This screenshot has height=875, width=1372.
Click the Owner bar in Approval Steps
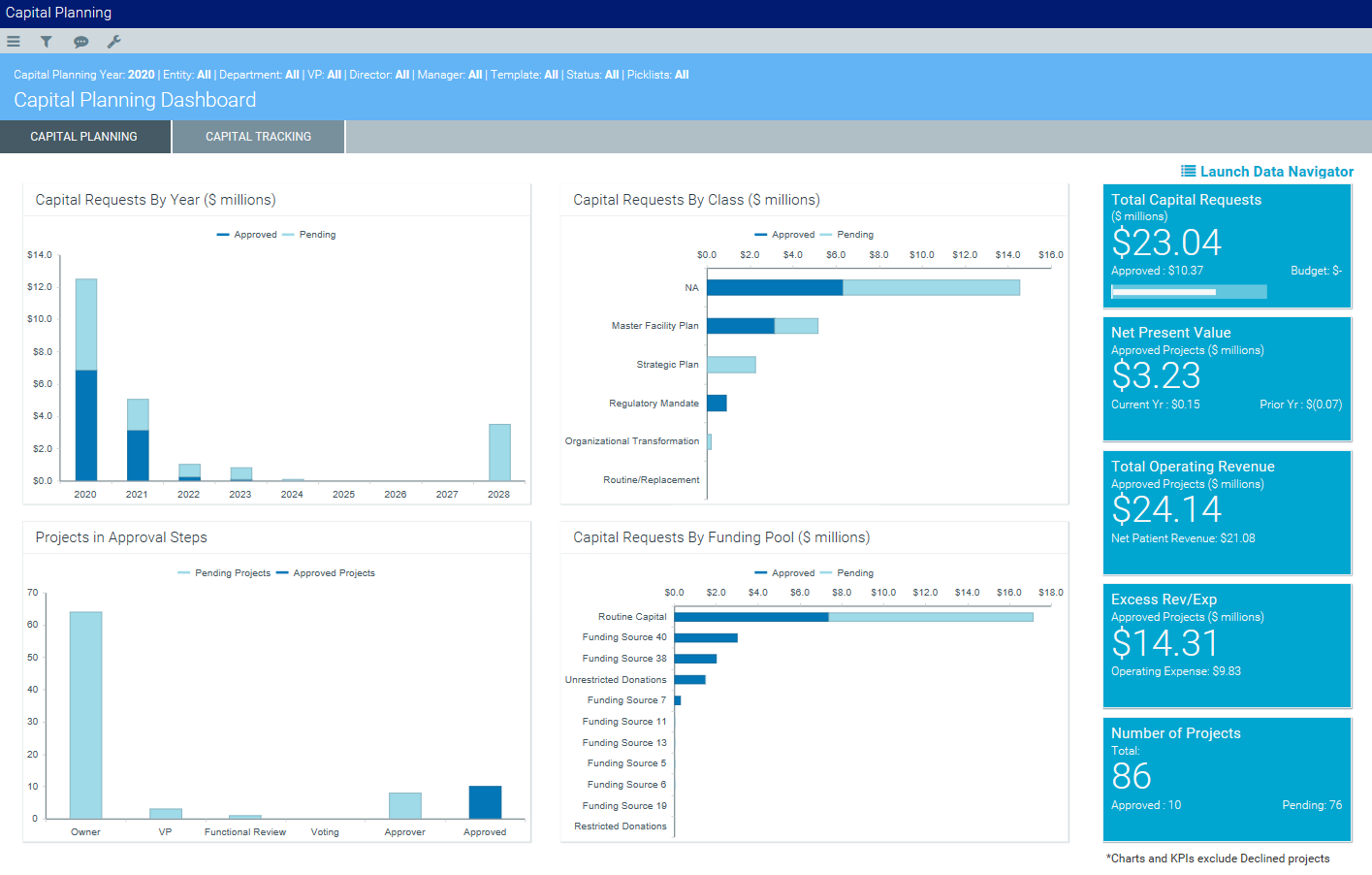click(x=85, y=715)
